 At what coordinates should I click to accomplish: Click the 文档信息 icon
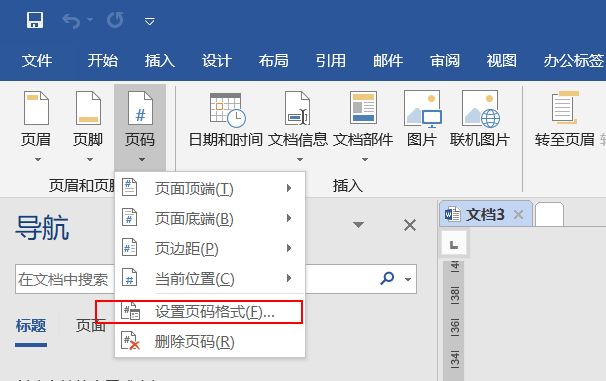pos(298,108)
